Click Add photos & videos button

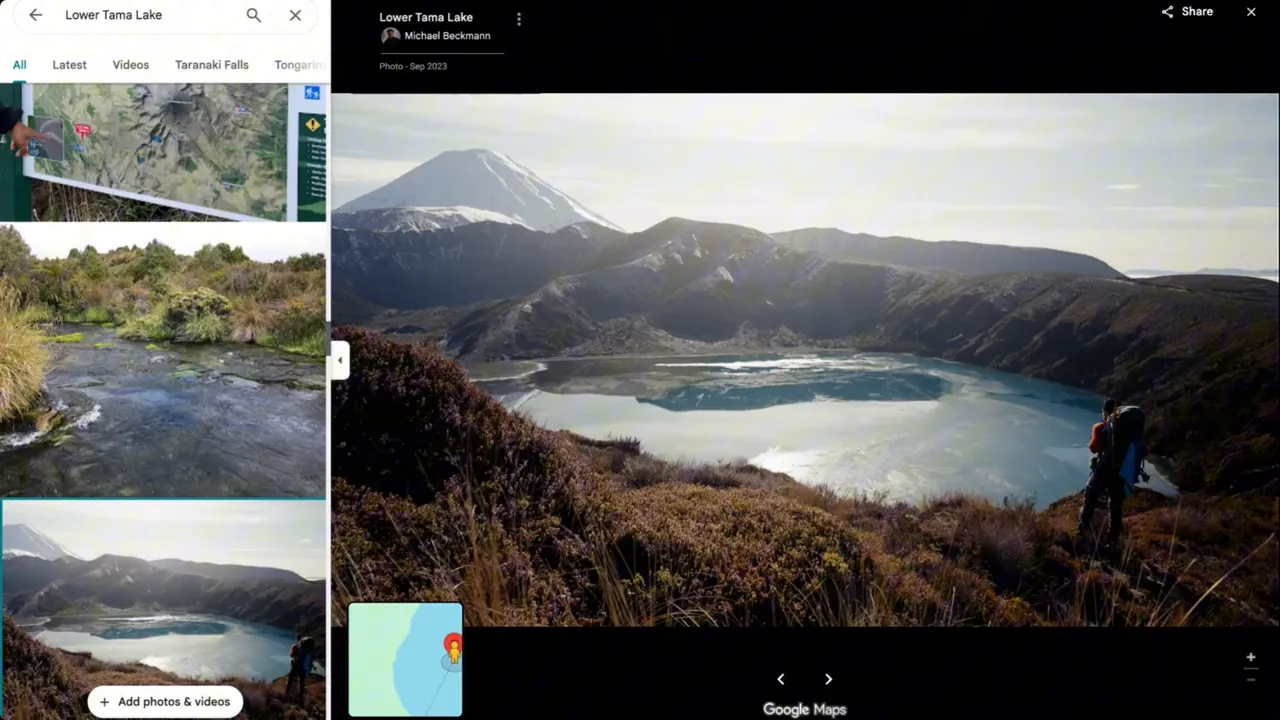coord(165,701)
